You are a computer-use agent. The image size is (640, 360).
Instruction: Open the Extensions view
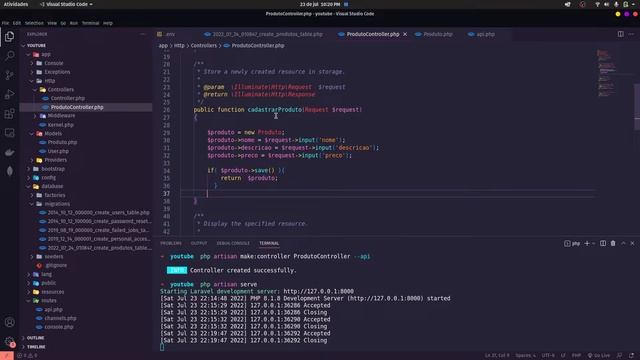pos(9,114)
